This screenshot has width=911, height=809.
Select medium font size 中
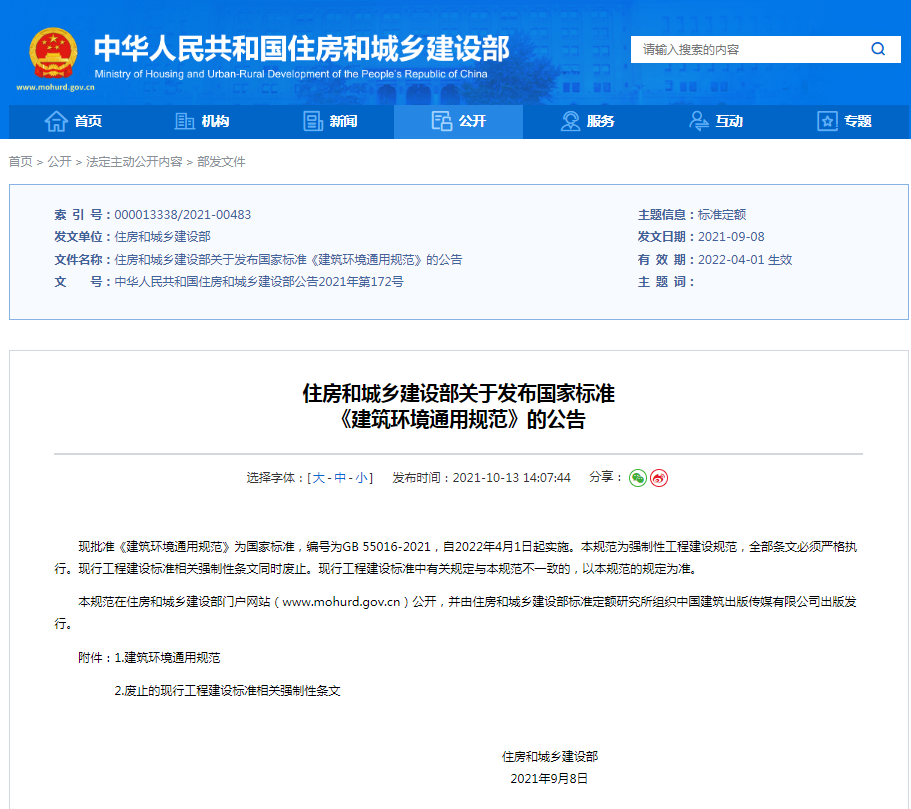(340, 478)
